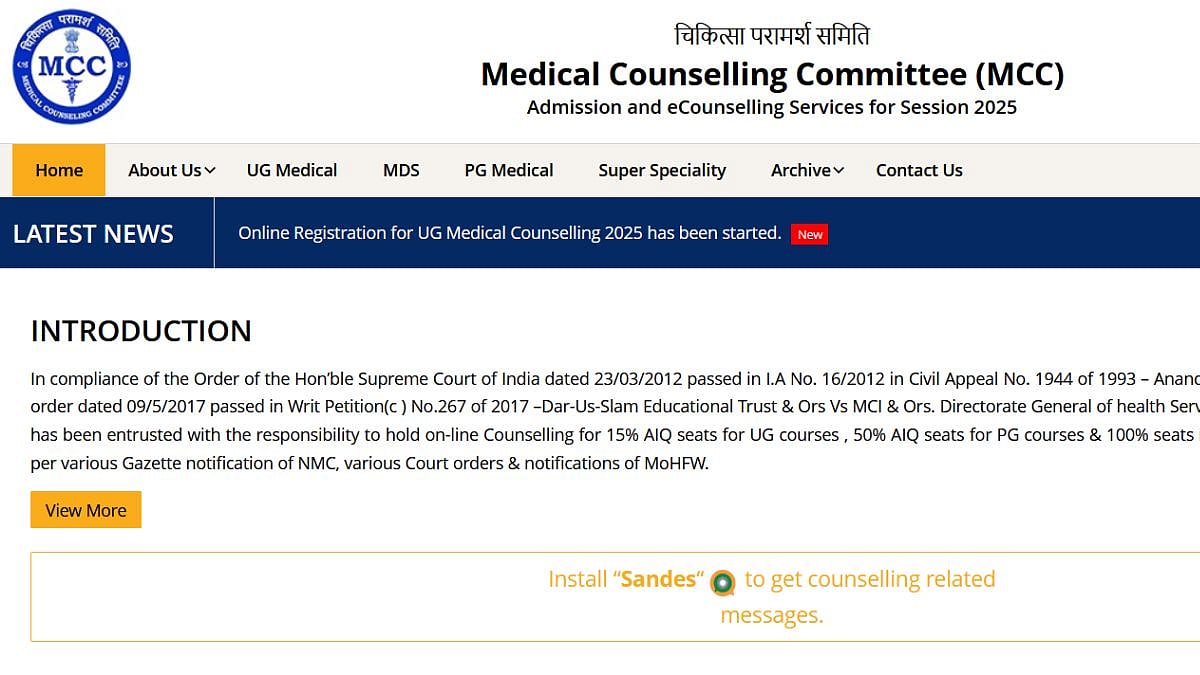1200x675 pixels.
Task: Click the LATEST NEWS banner label
Action: click(93, 233)
